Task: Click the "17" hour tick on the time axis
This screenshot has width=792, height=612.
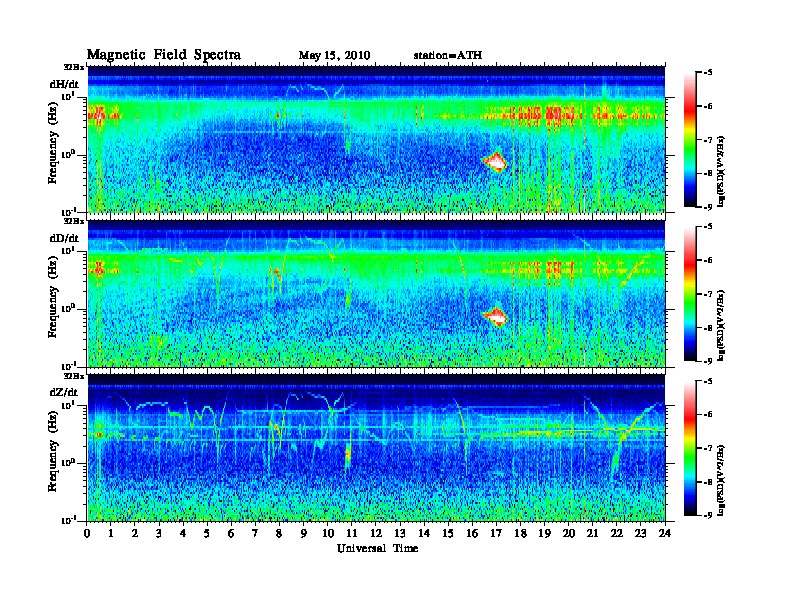Action: point(496,533)
